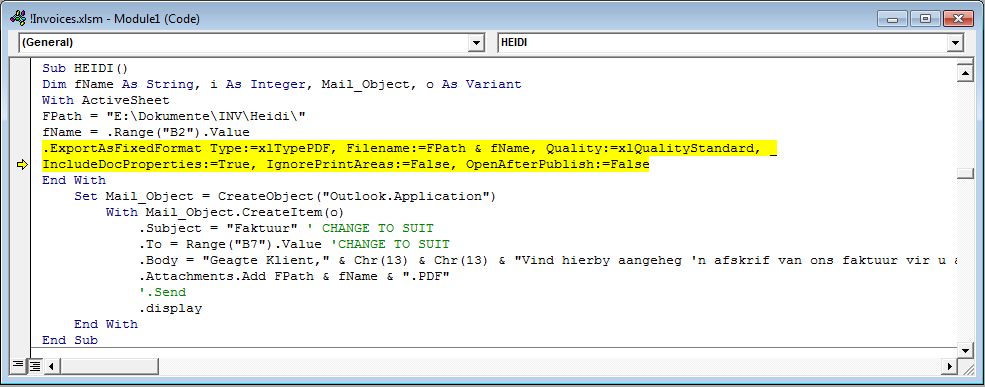Click the .Body = "Geagte Klient," line

(547, 260)
